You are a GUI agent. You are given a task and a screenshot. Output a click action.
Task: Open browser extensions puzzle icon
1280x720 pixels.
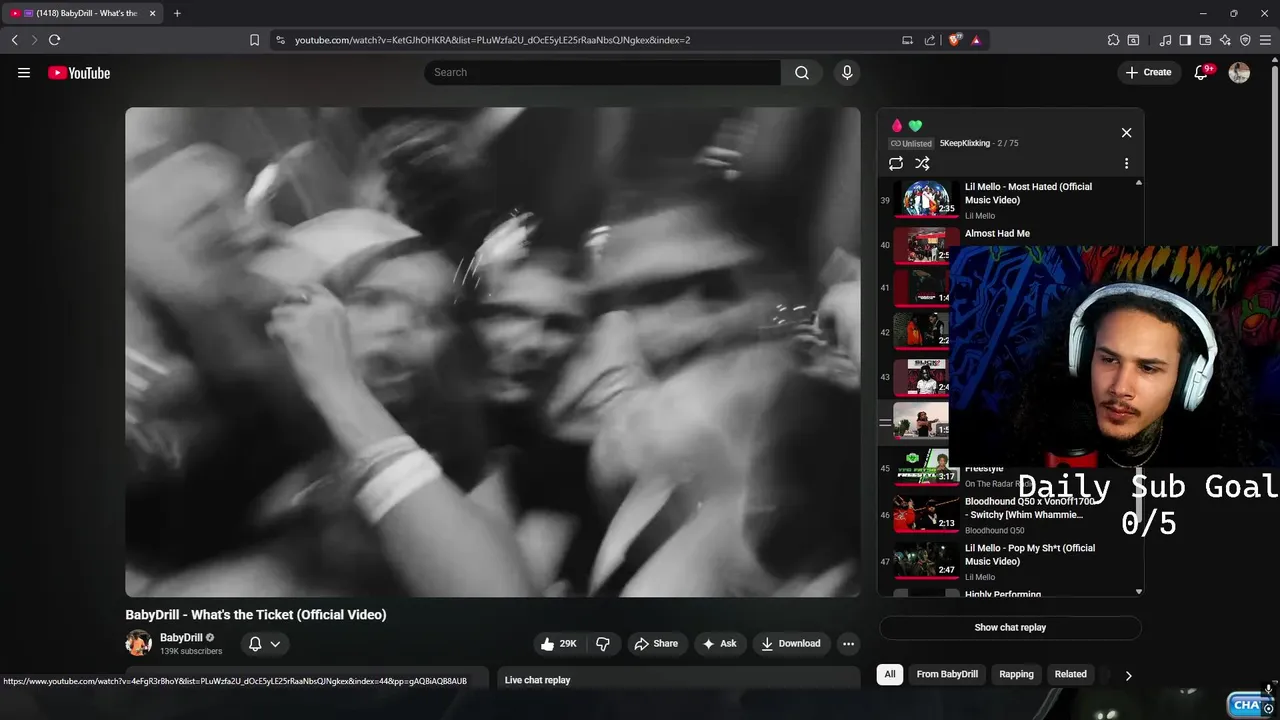click(x=1113, y=40)
